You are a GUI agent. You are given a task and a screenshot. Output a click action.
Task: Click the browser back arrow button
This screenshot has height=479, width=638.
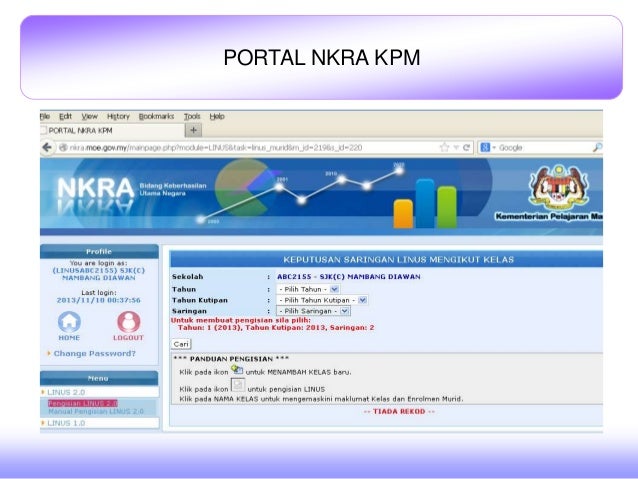(47, 147)
